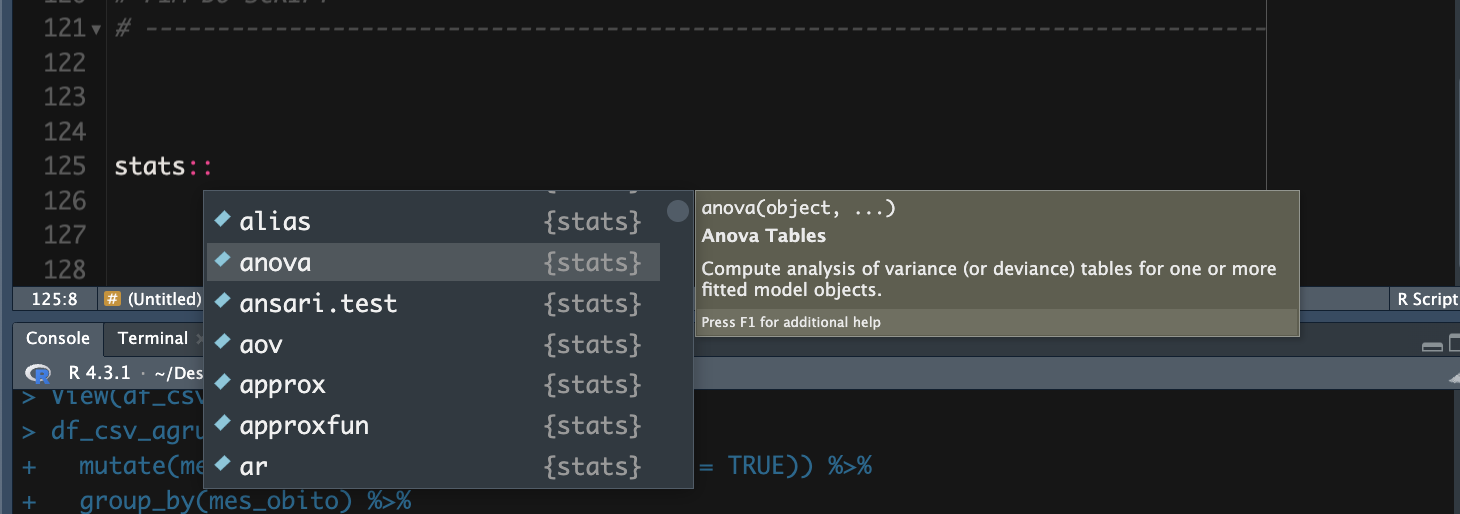Select anova from the autocomplete list
The image size is (1460, 514).
[275, 263]
